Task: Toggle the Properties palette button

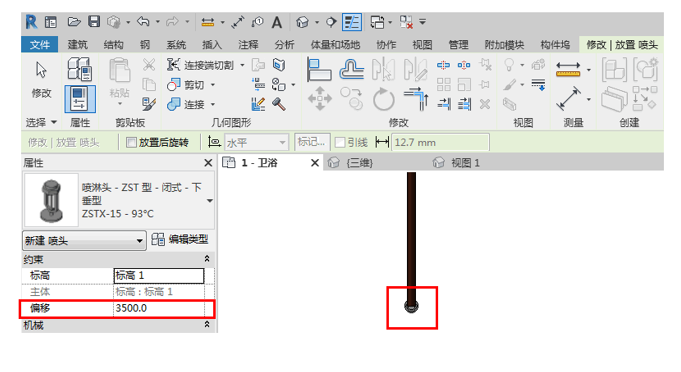Action: 79,99
